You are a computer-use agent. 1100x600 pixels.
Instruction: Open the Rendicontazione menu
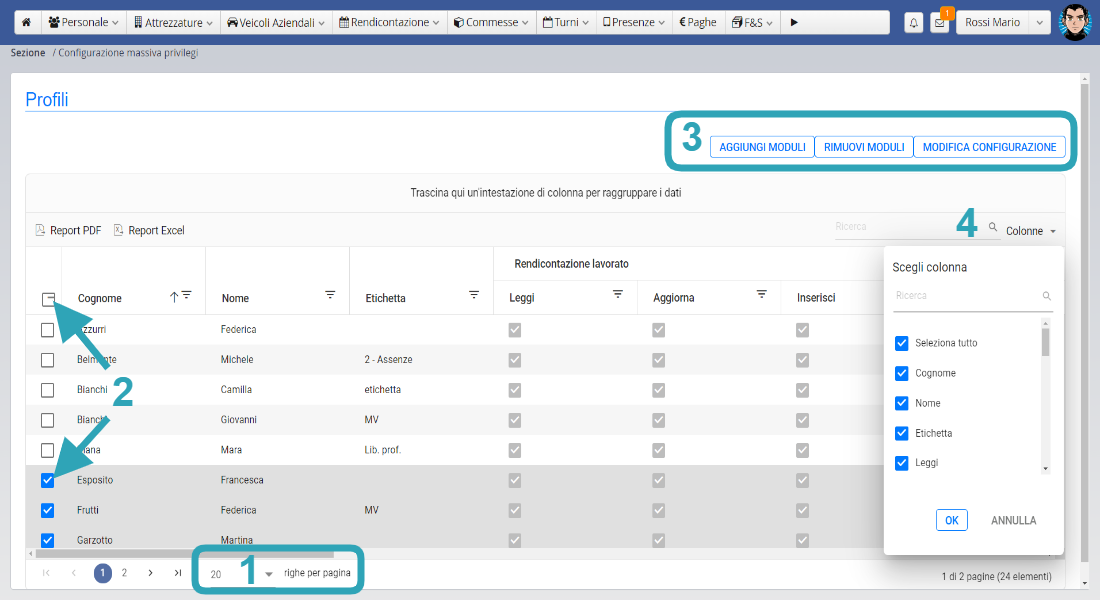(389, 22)
